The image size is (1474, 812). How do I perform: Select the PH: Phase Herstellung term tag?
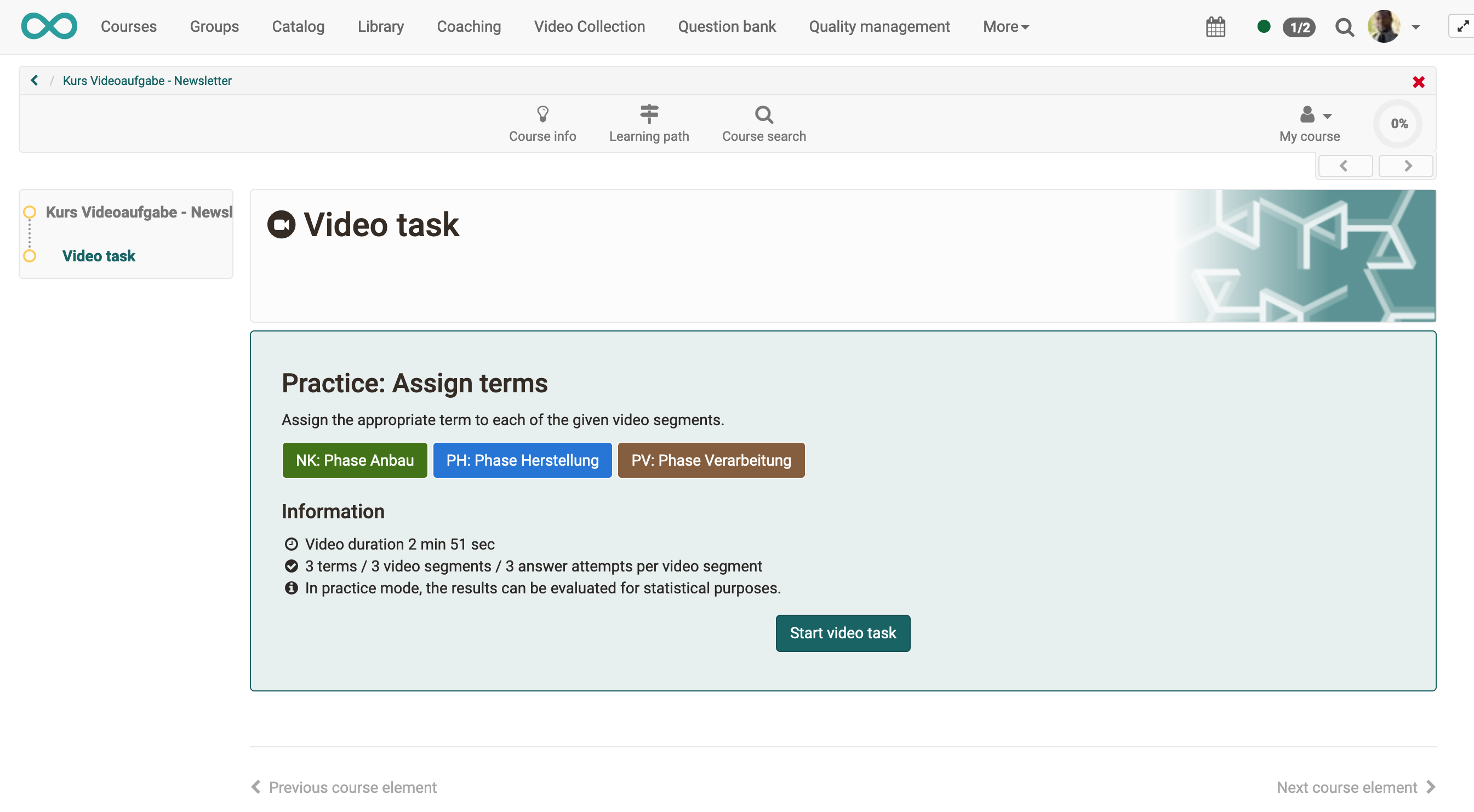[x=522, y=460]
